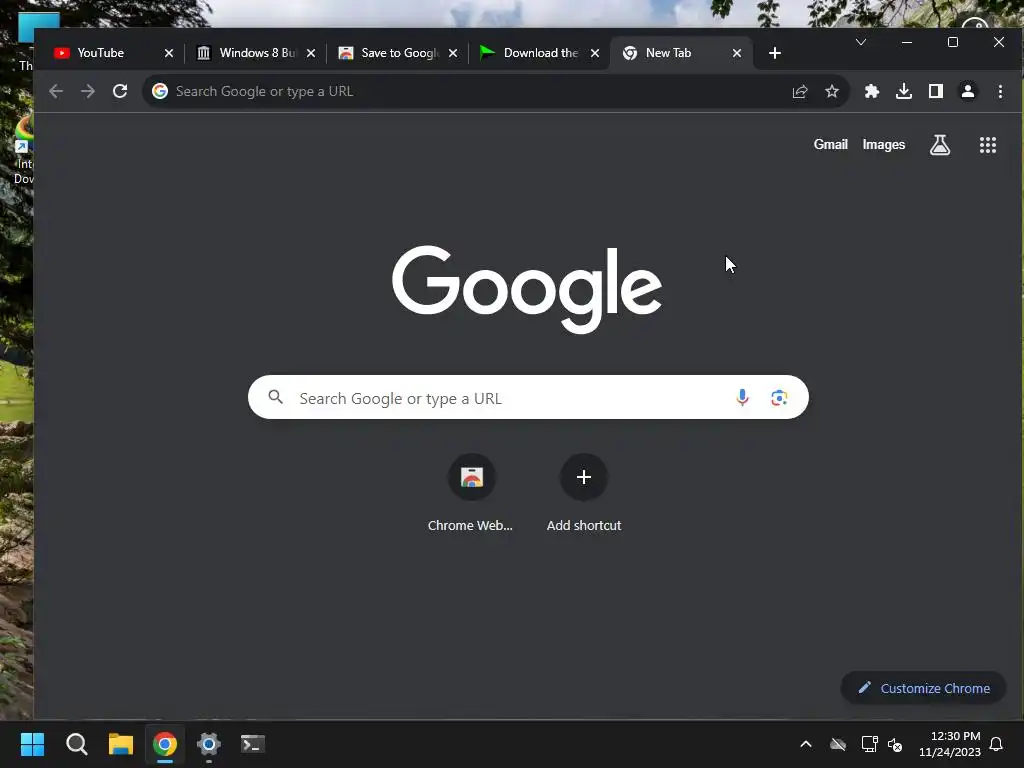Open the Chrome three-dot menu
Image resolution: width=1024 pixels, height=768 pixels.
coord(1000,91)
